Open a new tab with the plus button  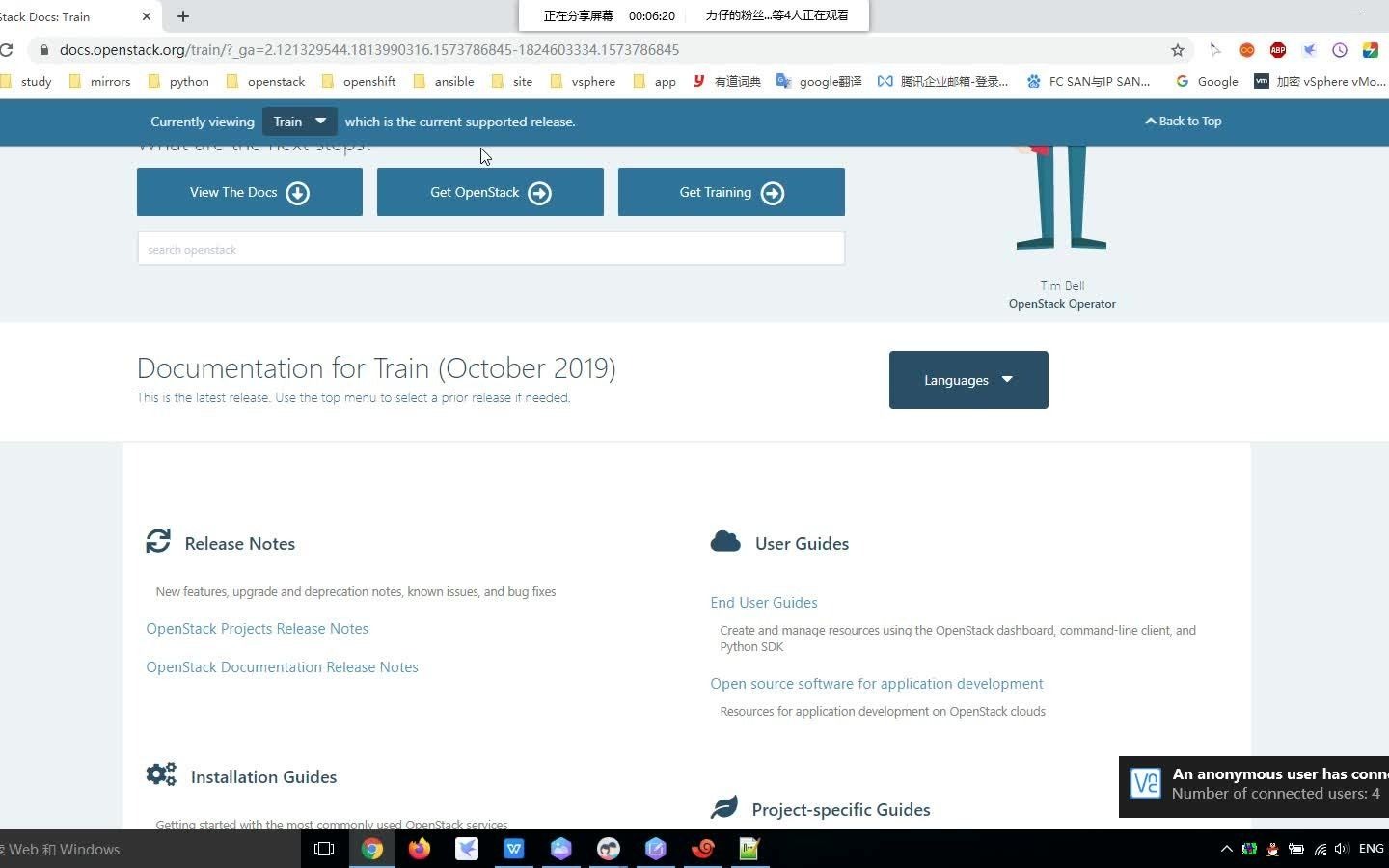pos(183,16)
